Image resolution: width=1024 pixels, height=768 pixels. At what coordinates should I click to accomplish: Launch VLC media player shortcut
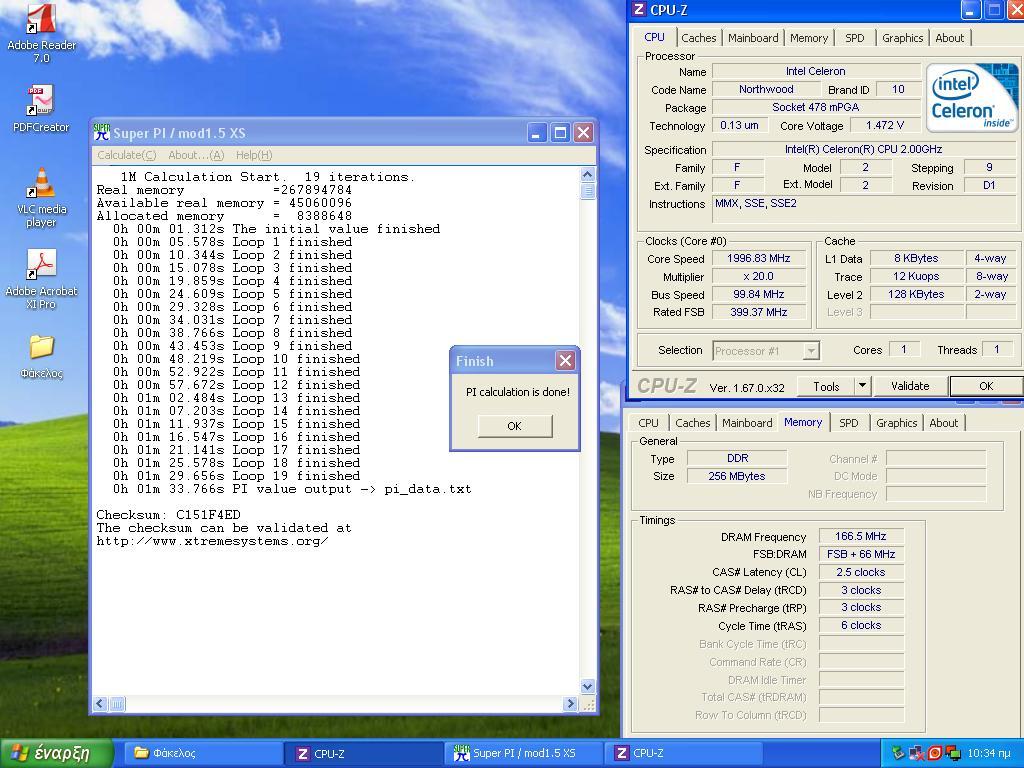pos(41,197)
